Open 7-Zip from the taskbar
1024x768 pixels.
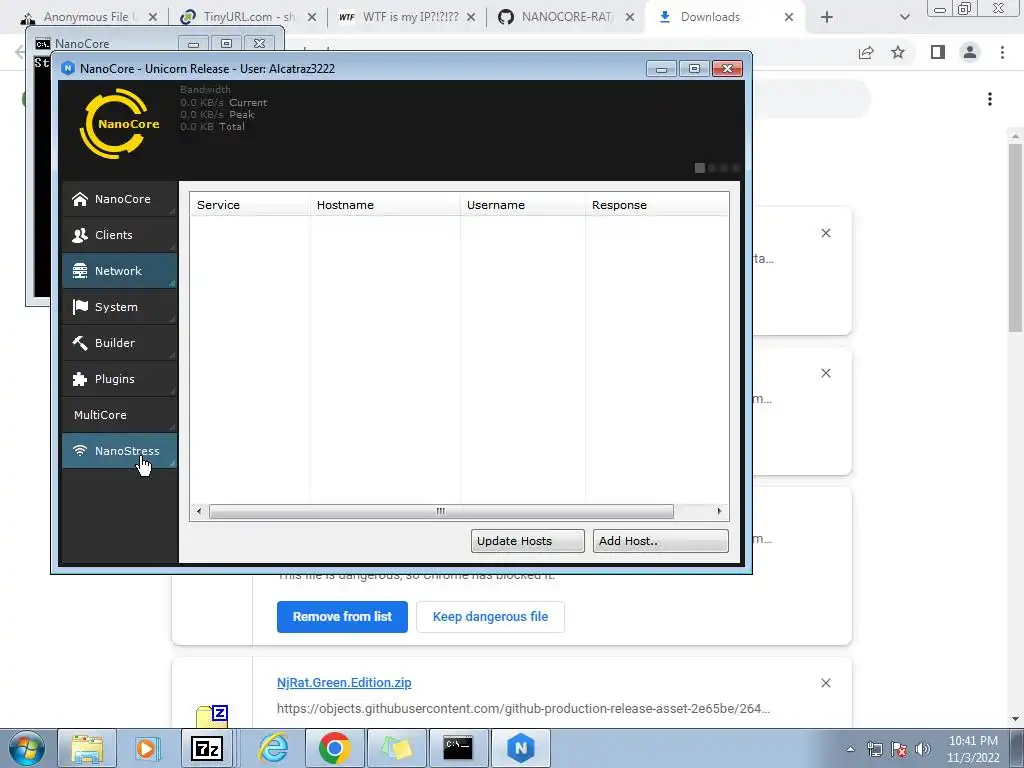207,748
